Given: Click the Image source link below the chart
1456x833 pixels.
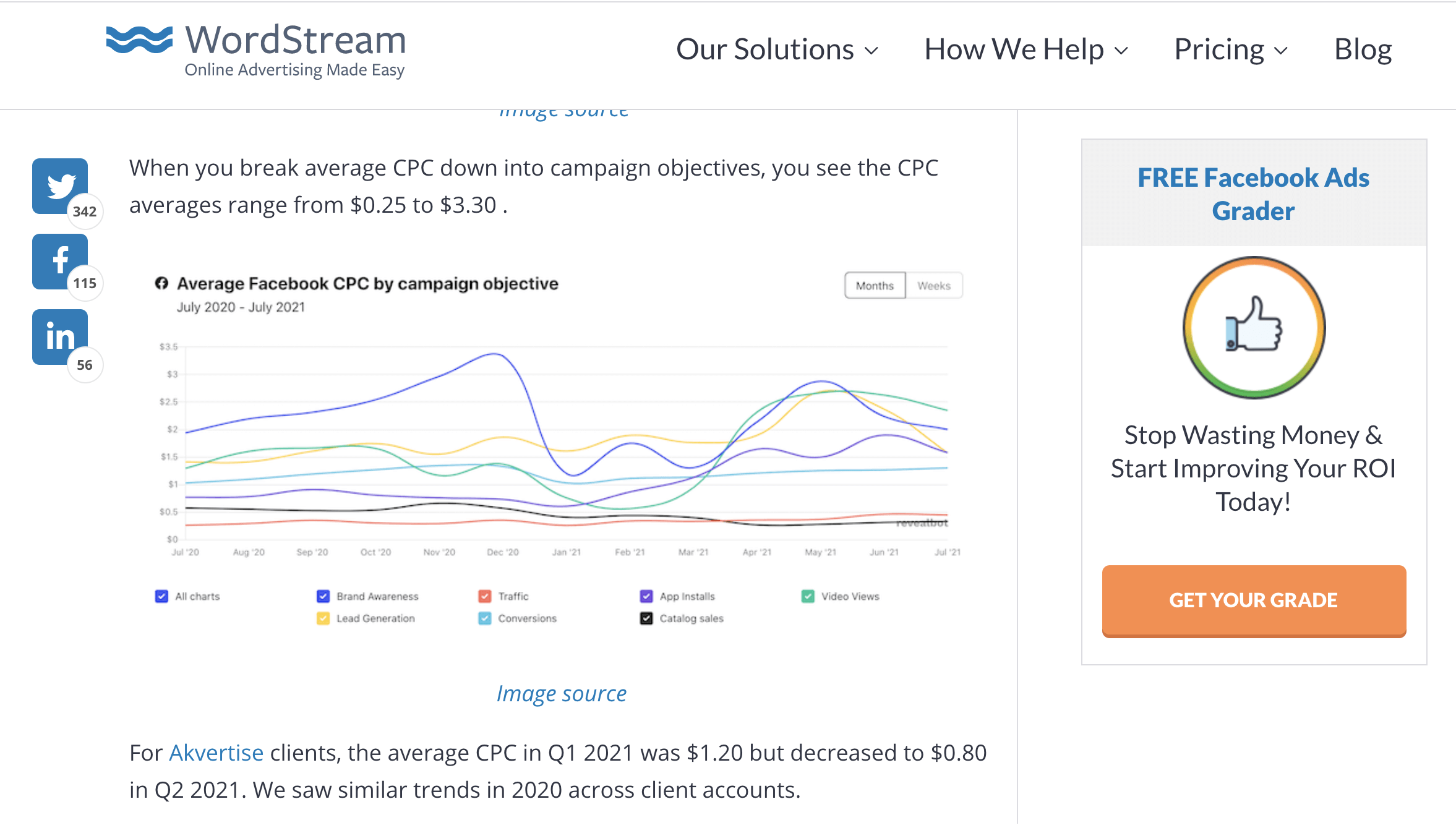Looking at the screenshot, I should coord(560,693).
